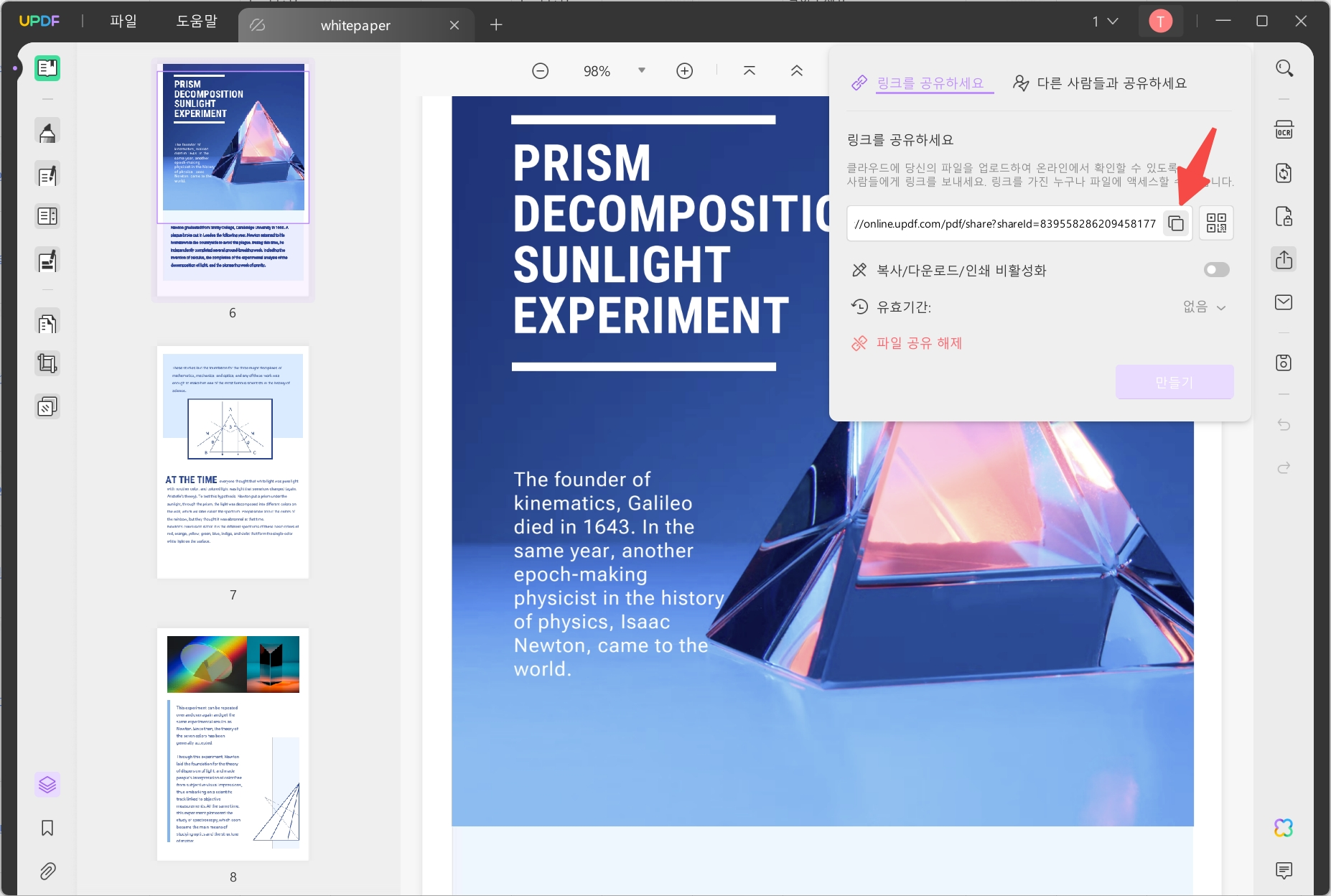Expand the zoom percentage dropdown
This screenshot has width=1331, height=896.
pyautogui.click(x=642, y=70)
